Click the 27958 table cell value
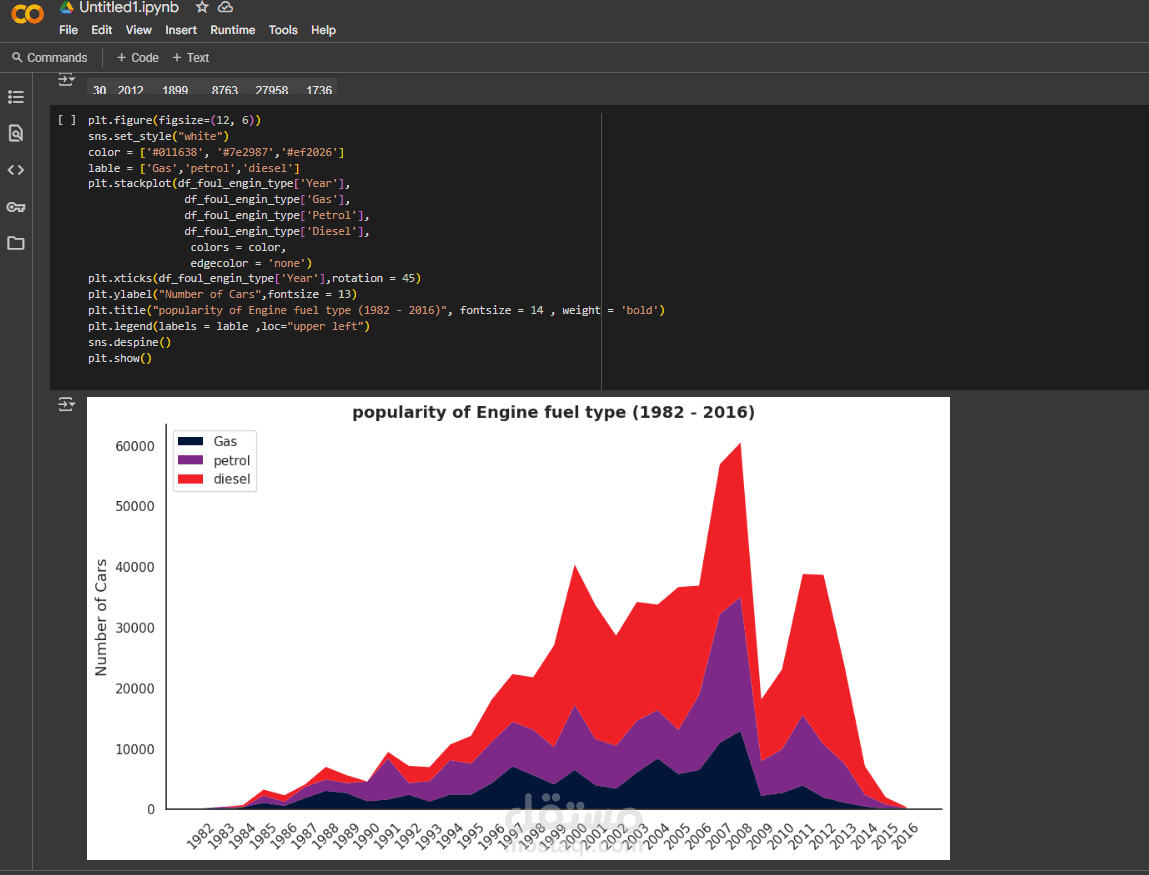This screenshot has width=1149, height=875. click(271, 90)
